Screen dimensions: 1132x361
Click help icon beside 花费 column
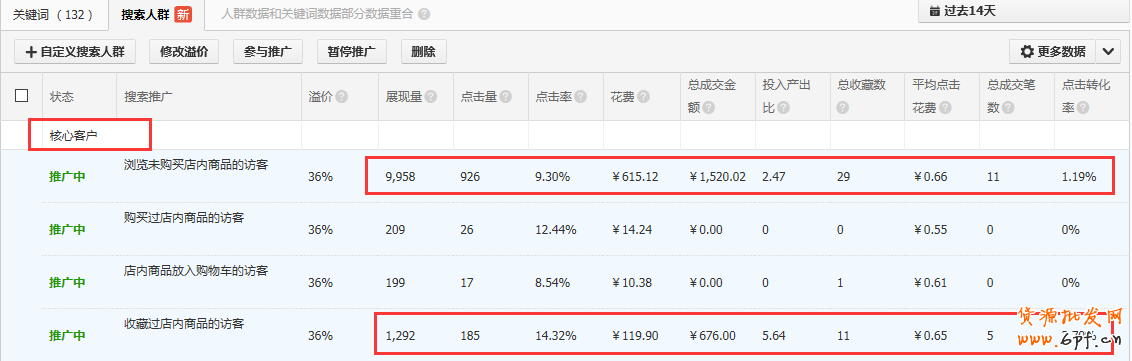(643, 97)
